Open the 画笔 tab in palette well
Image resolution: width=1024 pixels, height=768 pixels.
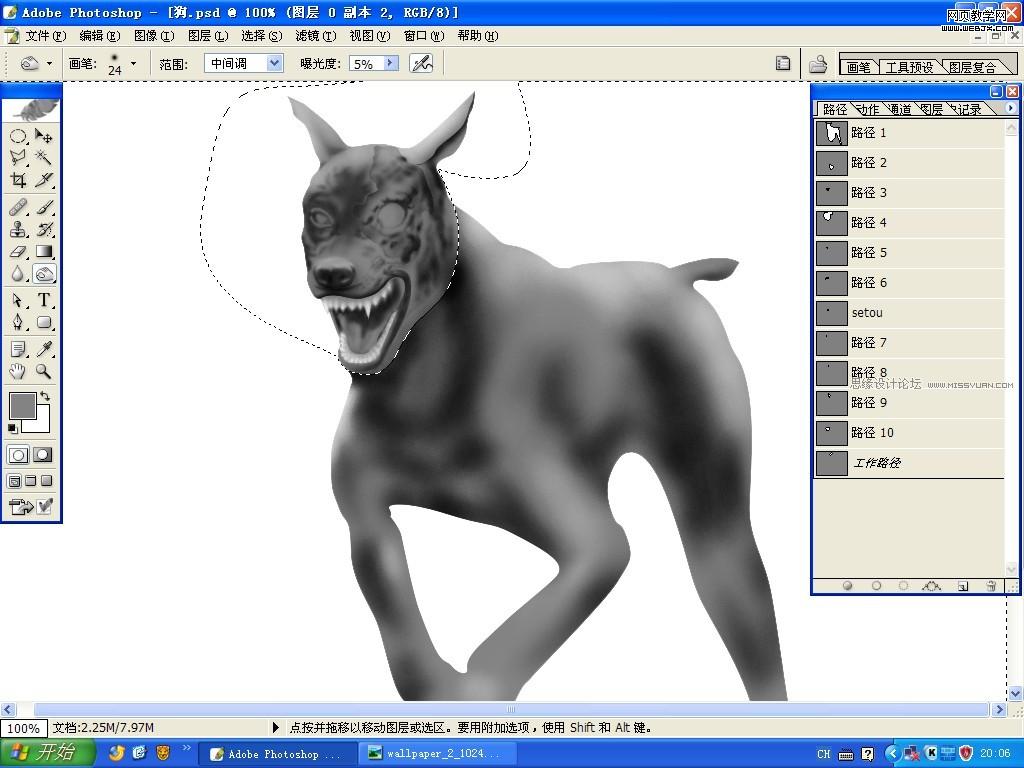859,67
